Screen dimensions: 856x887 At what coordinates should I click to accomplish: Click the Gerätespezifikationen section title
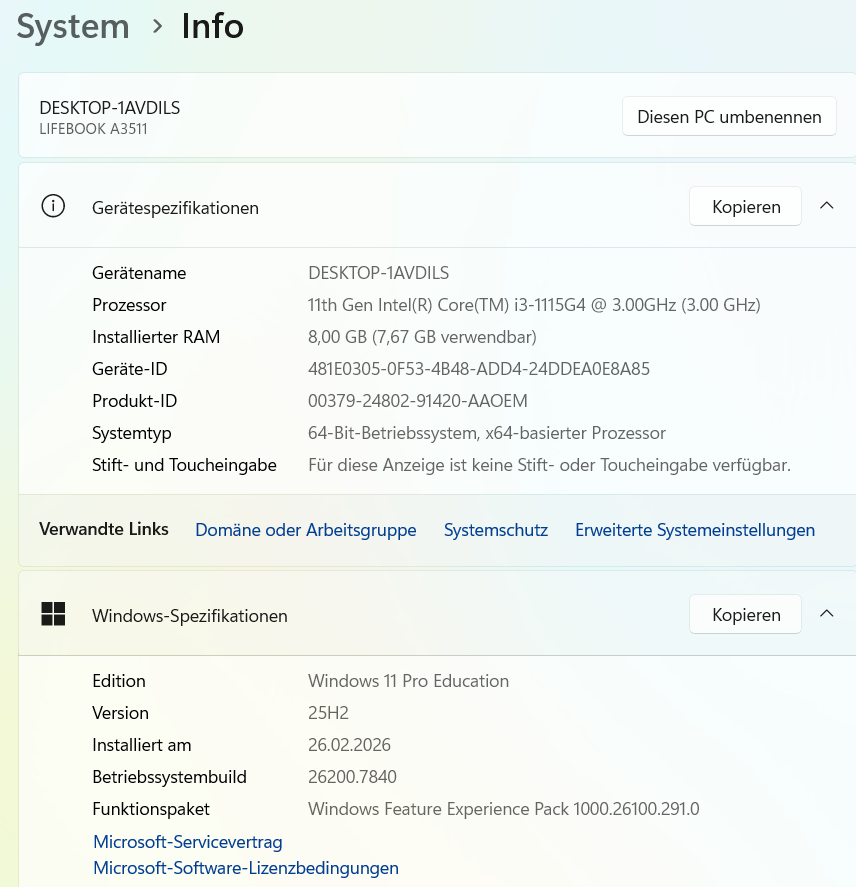click(175, 208)
